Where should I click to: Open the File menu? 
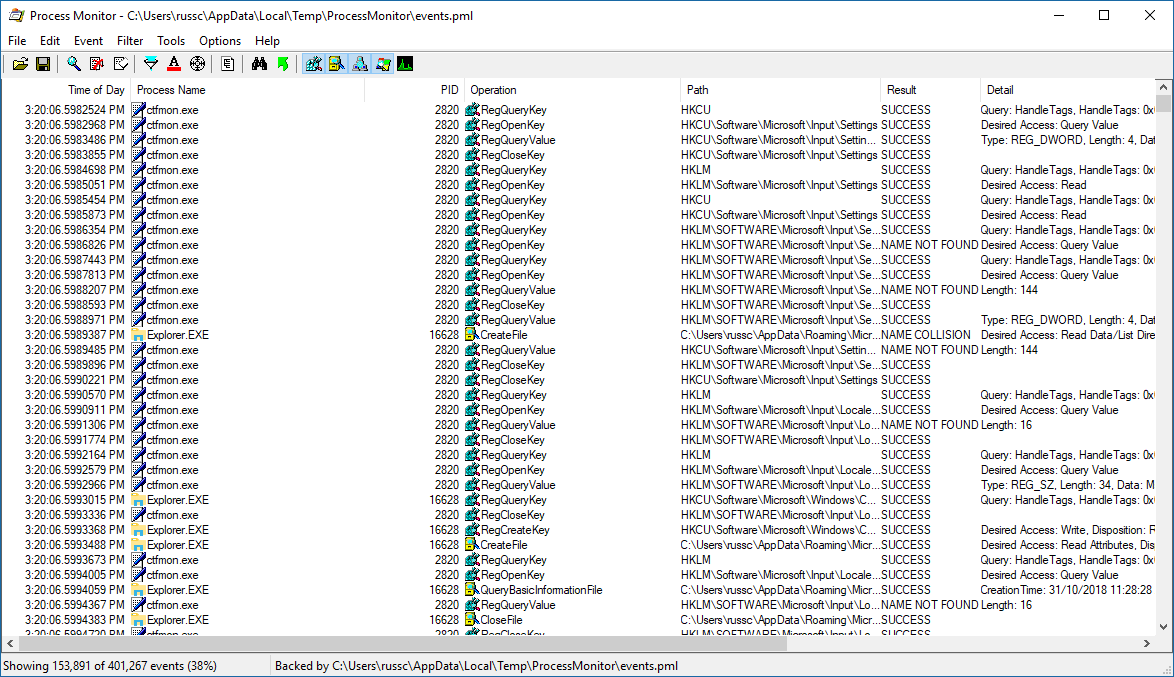pos(16,41)
